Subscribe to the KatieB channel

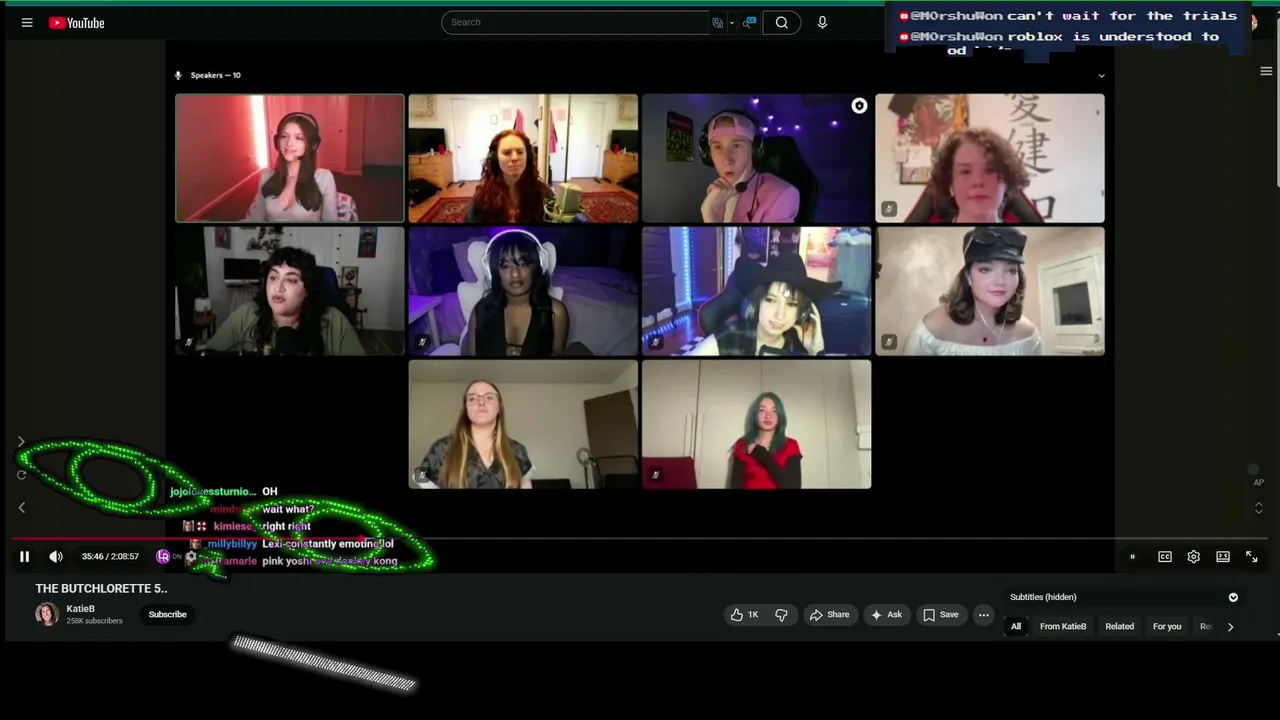[168, 614]
